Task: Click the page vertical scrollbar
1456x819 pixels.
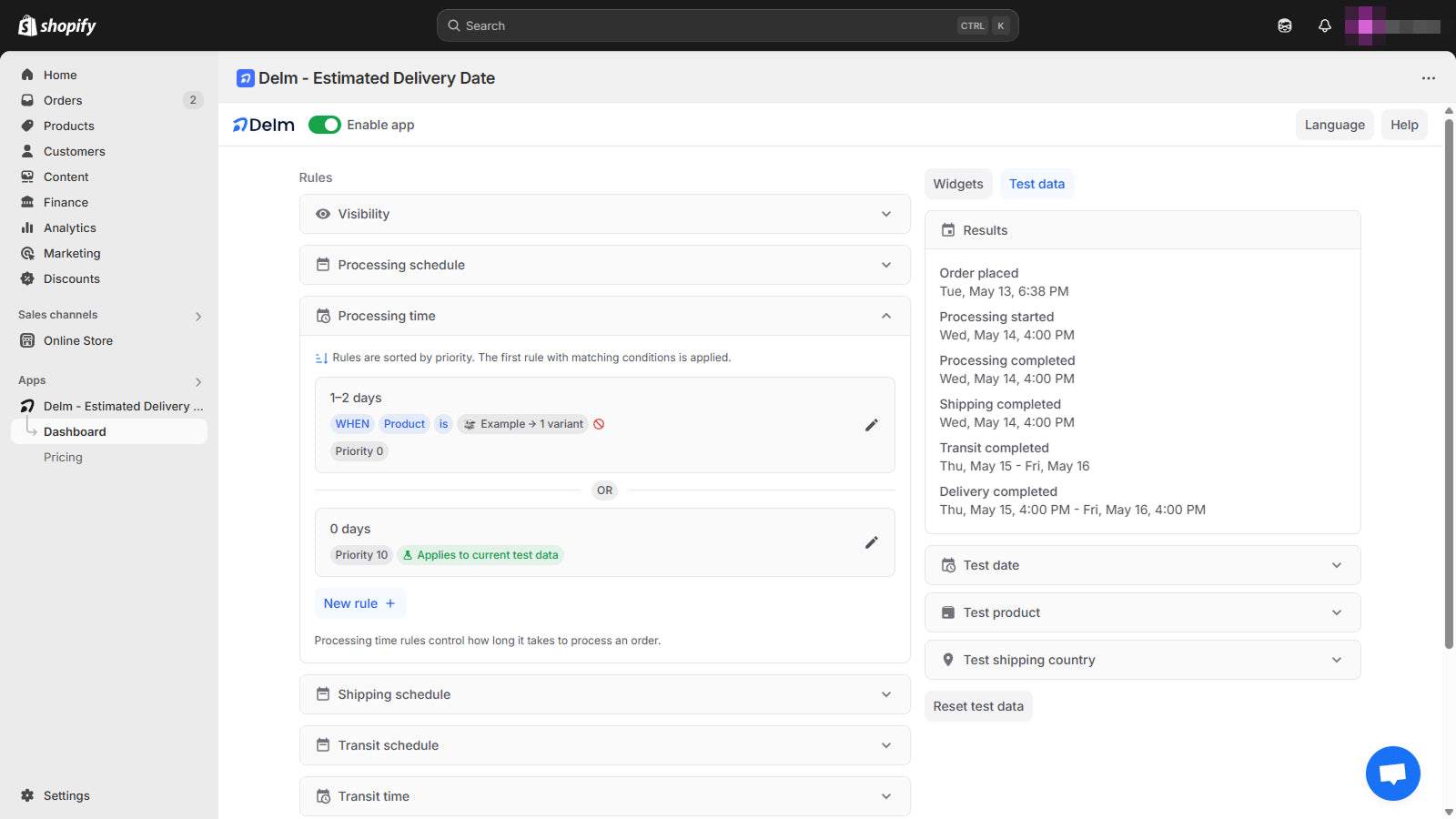Action: [x=1449, y=382]
